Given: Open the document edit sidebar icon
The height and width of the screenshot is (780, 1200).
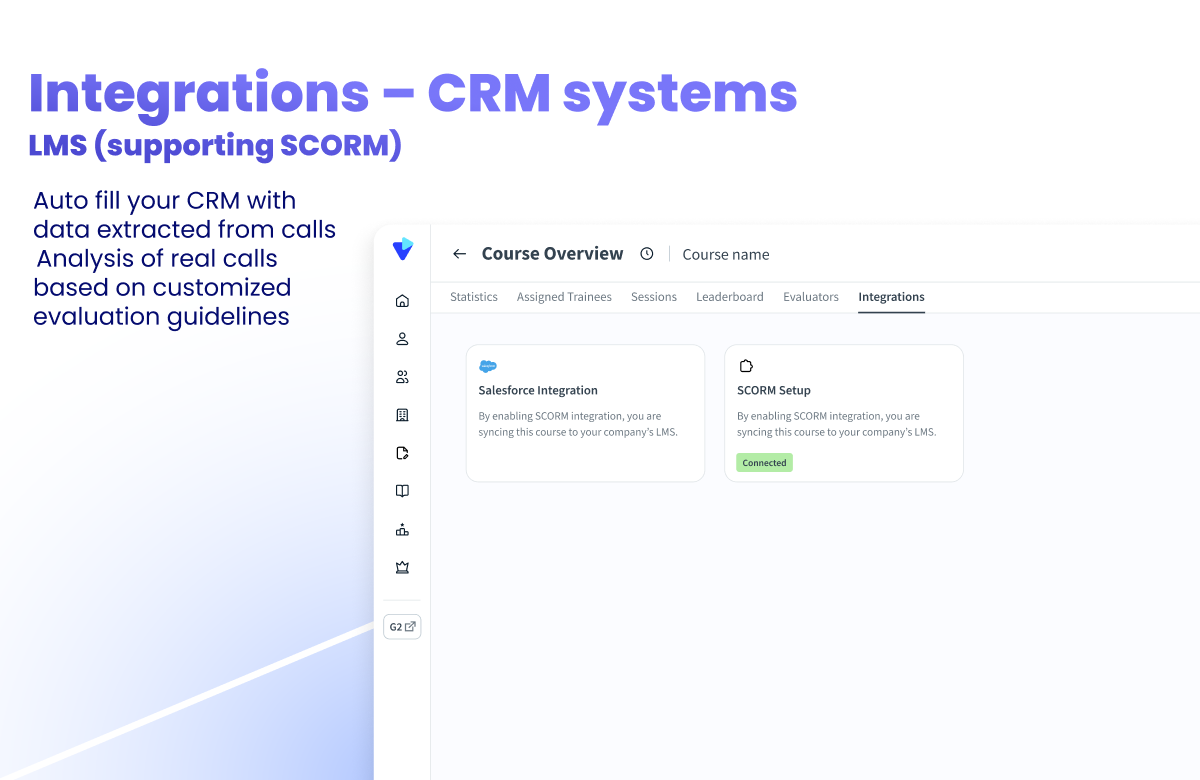Looking at the screenshot, I should point(402,453).
